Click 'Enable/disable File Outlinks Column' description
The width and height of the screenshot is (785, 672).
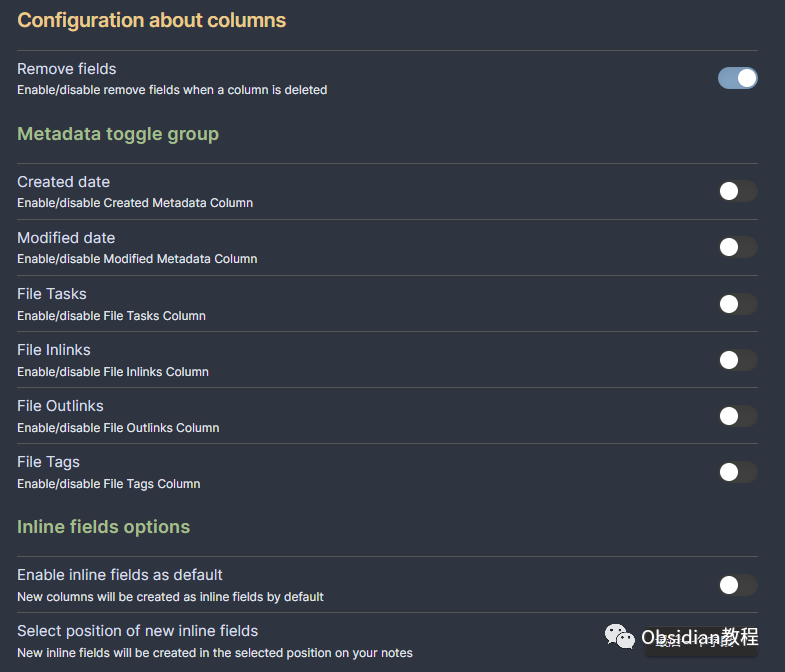click(118, 428)
